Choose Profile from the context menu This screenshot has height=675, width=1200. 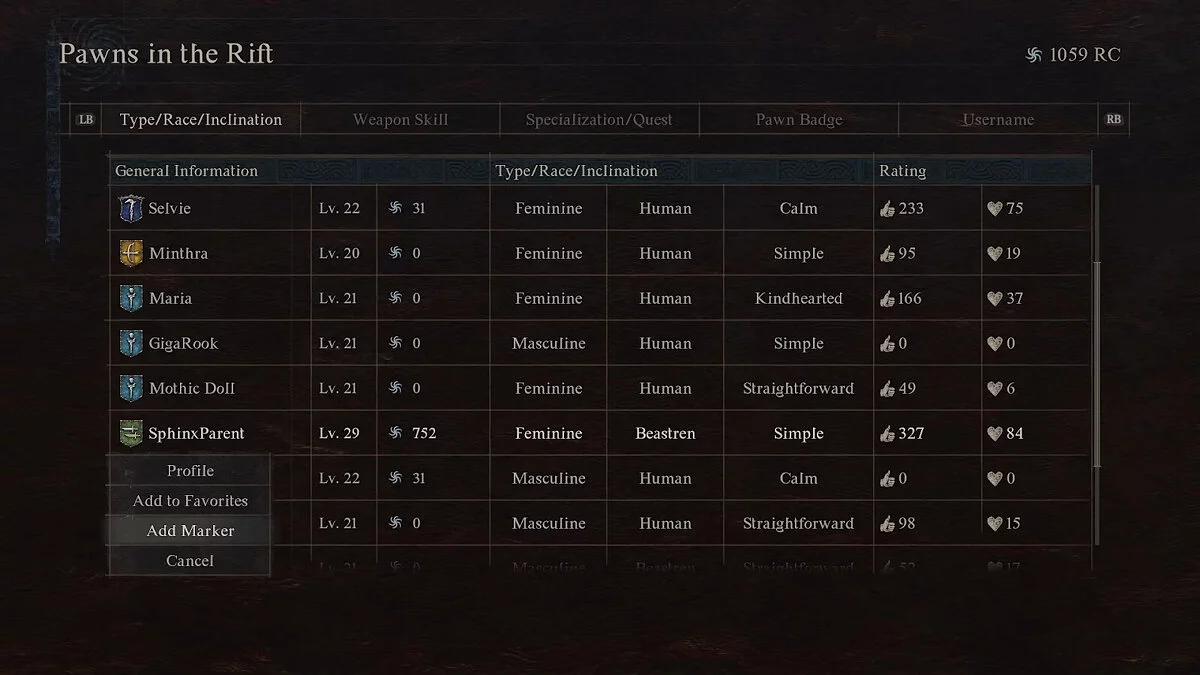(190, 471)
